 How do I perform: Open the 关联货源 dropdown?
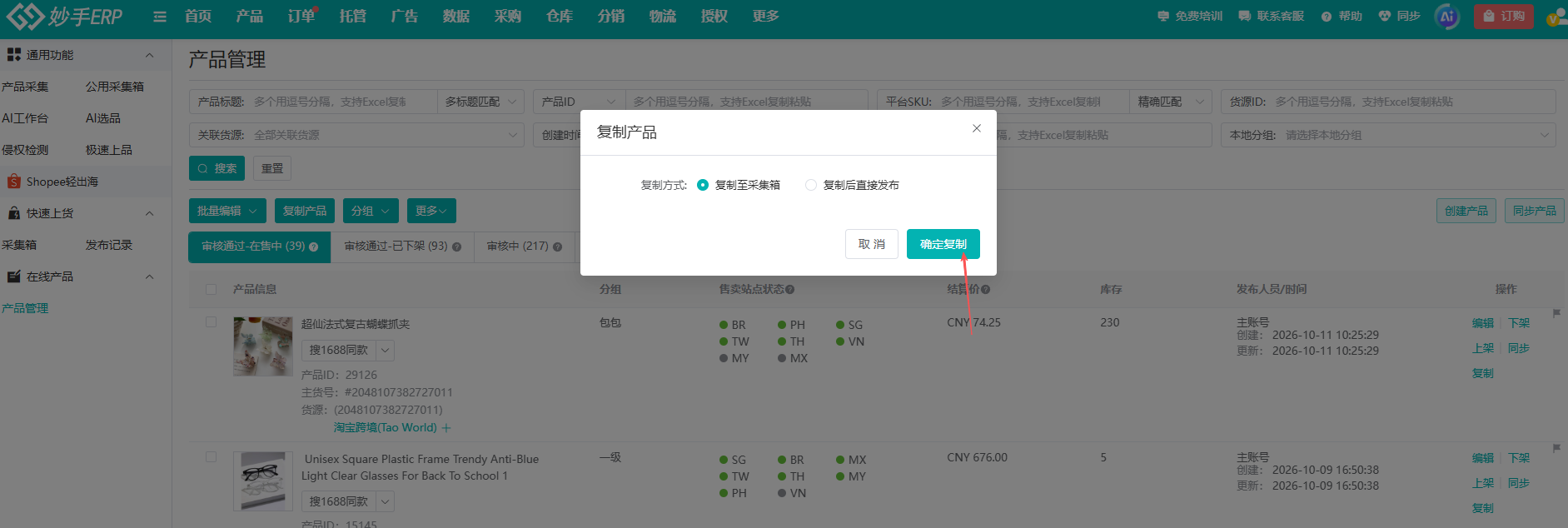pos(356,135)
